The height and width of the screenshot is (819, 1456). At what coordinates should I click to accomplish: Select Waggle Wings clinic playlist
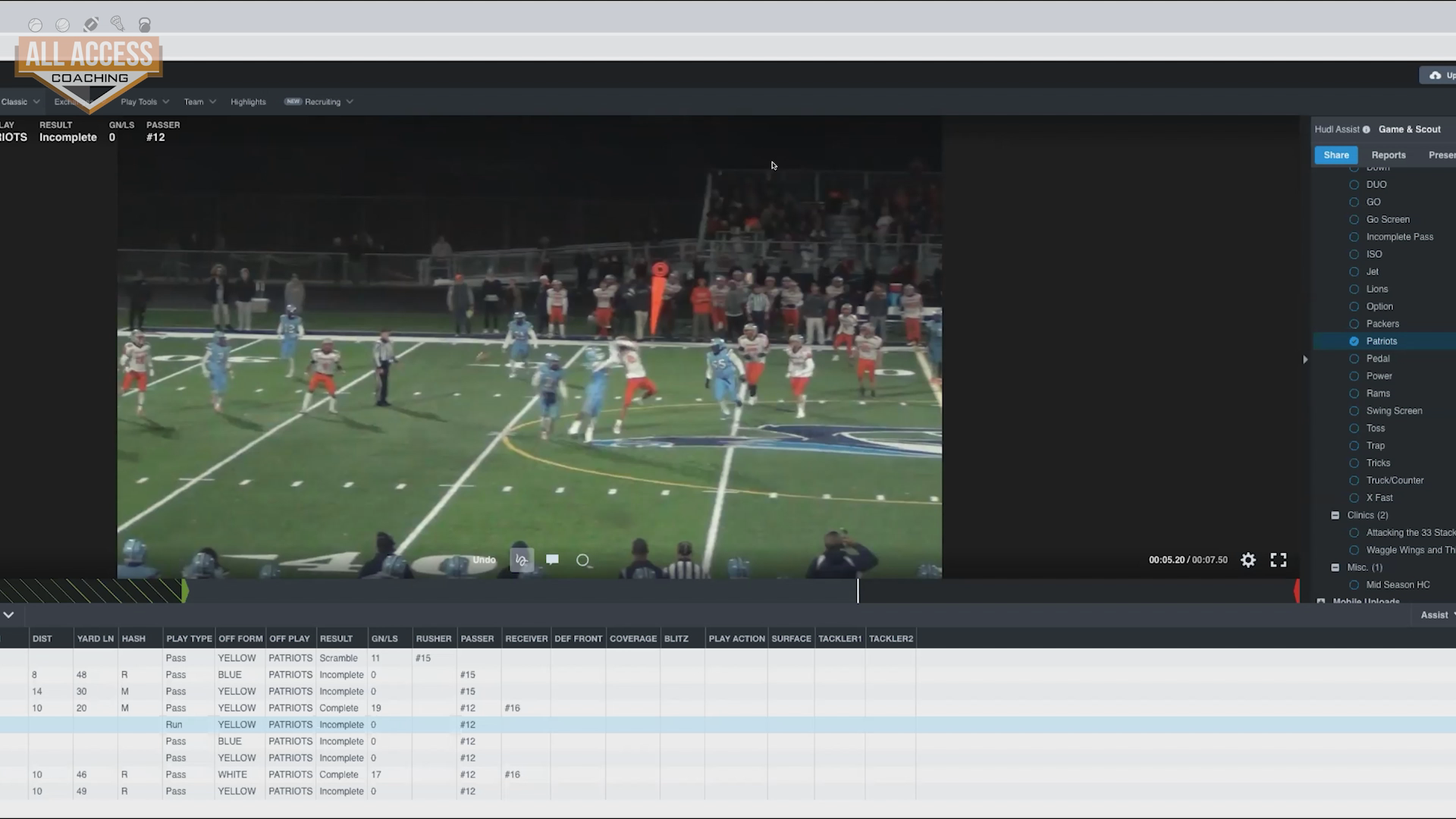pyautogui.click(x=1354, y=551)
